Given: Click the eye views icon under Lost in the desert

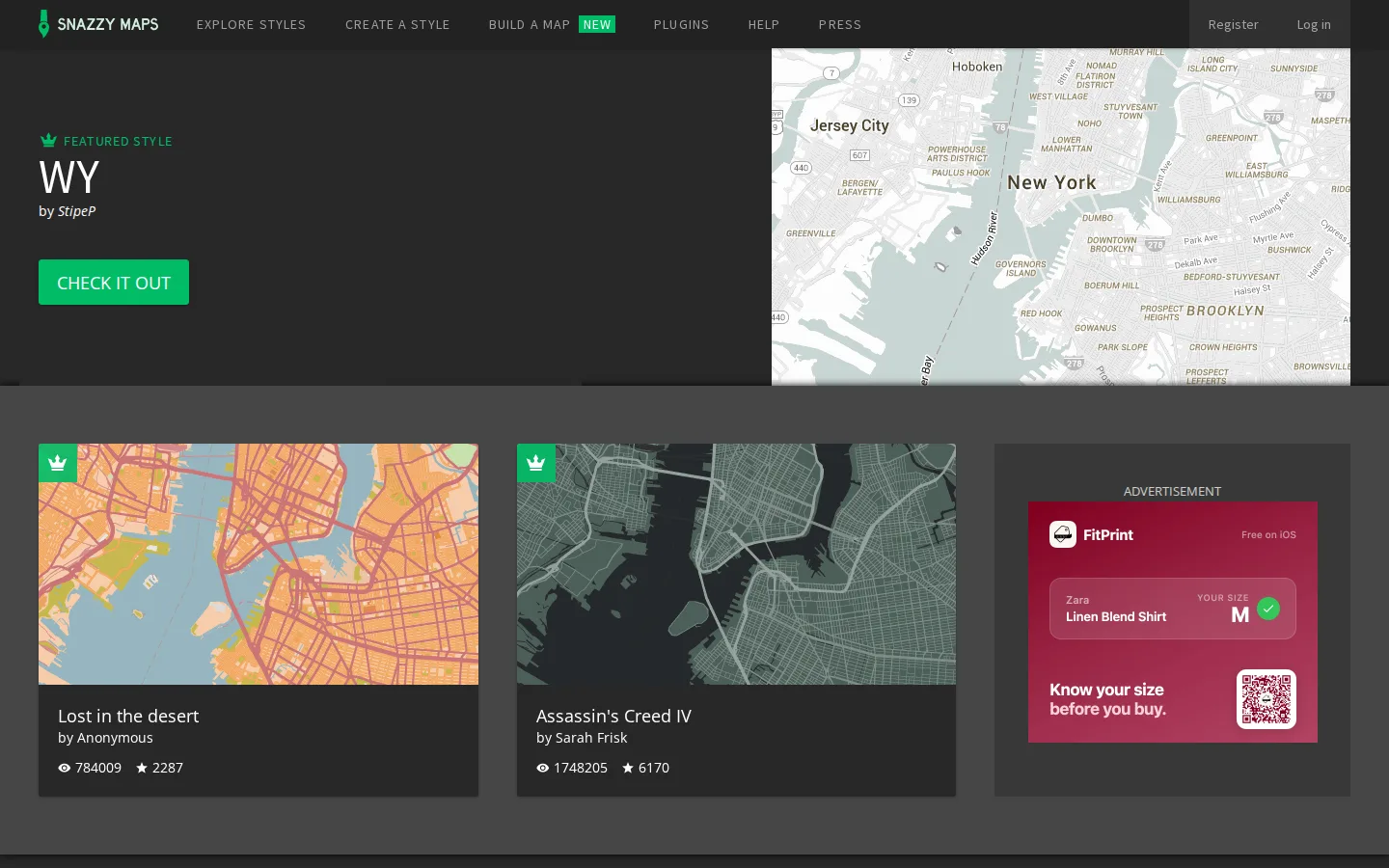Looking at the screenshot, I should tap(65, 768).
